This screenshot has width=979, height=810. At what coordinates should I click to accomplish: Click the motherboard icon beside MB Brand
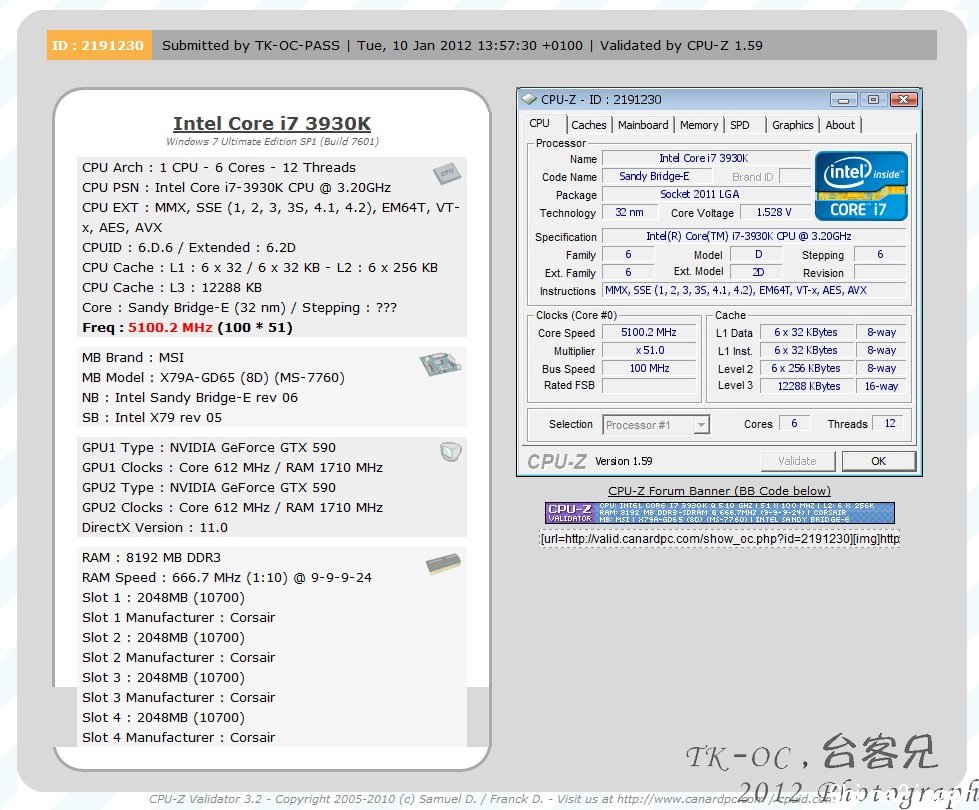(x=440, y=363)
